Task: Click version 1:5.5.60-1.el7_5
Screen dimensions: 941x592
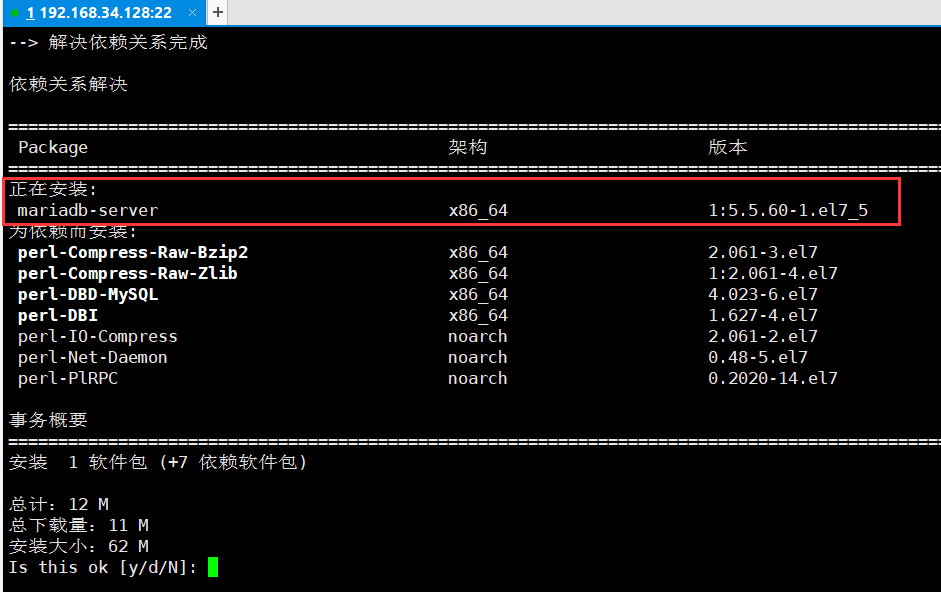Action: pos(788,211)
